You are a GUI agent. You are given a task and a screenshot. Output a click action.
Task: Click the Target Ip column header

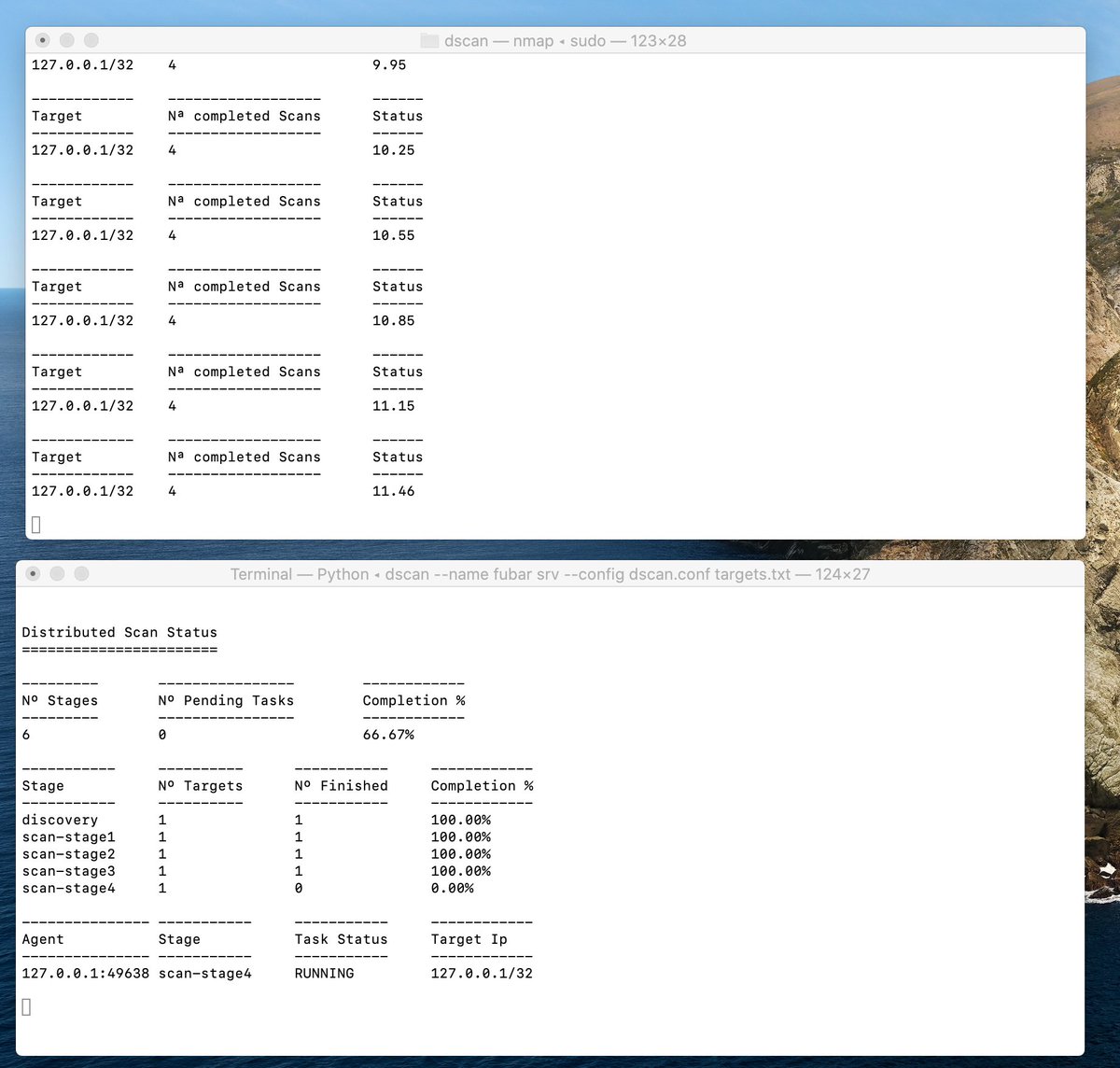click(x=469, y=939)
